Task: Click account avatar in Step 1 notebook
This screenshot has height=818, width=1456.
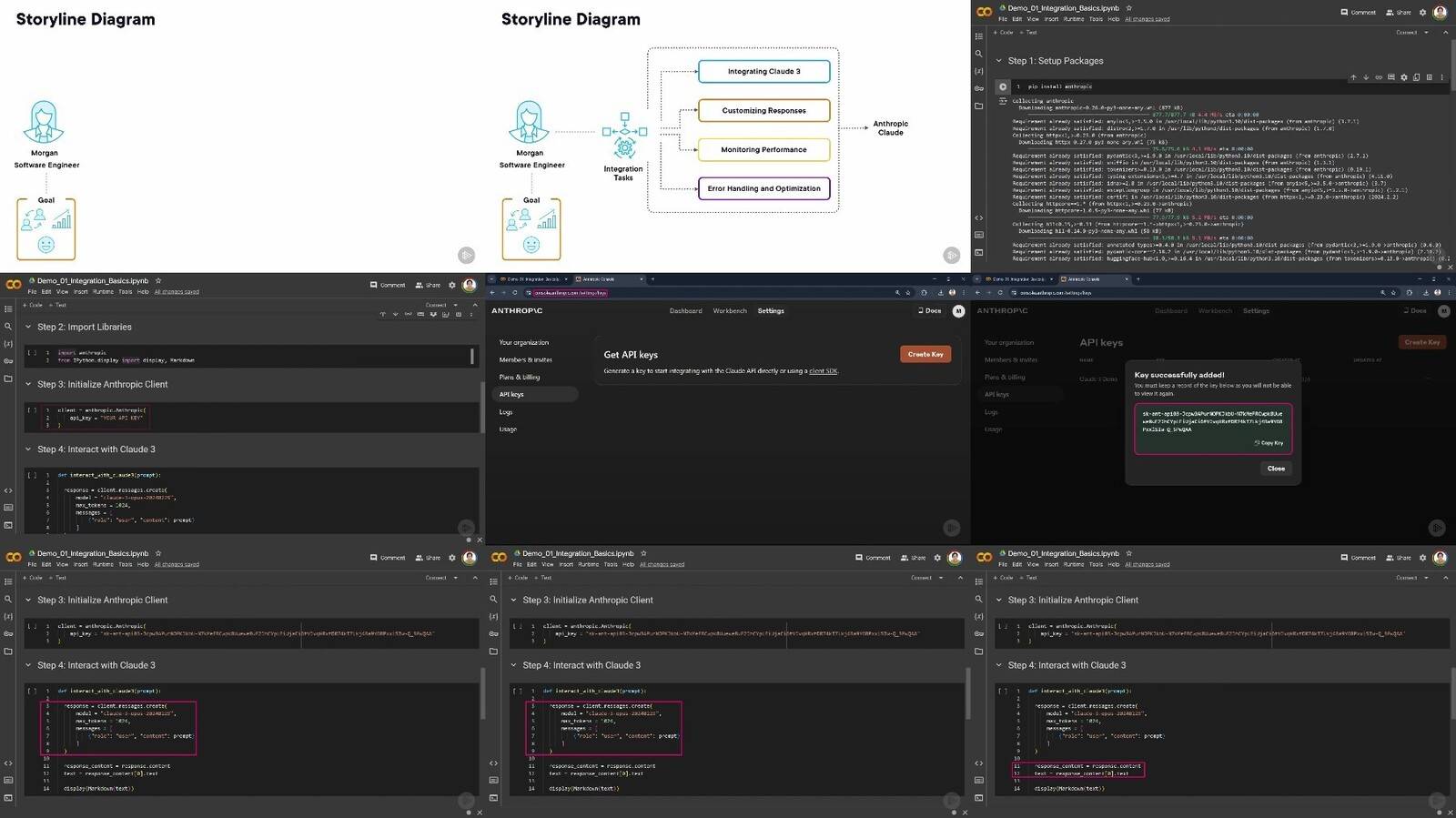Action: point(1440,12)
